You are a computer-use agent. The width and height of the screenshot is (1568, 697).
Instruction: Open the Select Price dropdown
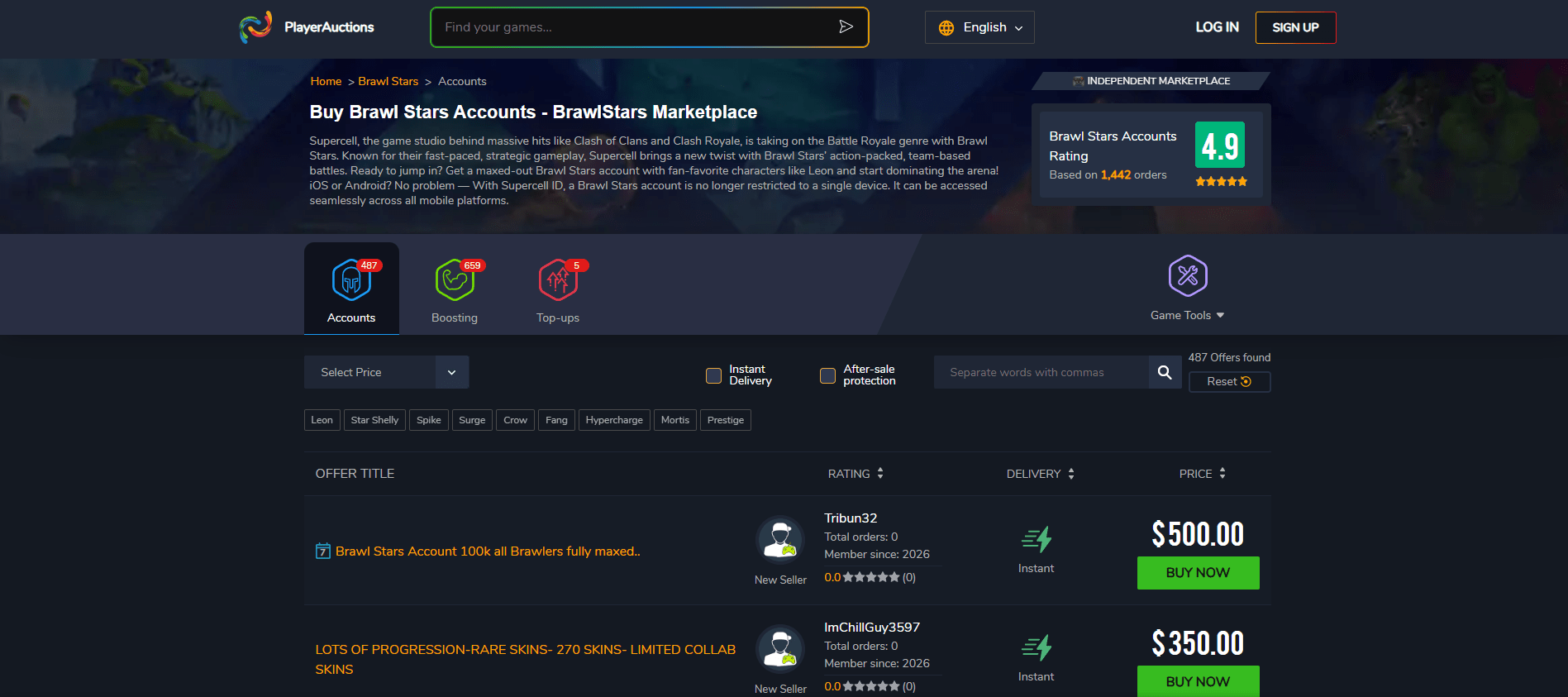click(x=386, y=372)
